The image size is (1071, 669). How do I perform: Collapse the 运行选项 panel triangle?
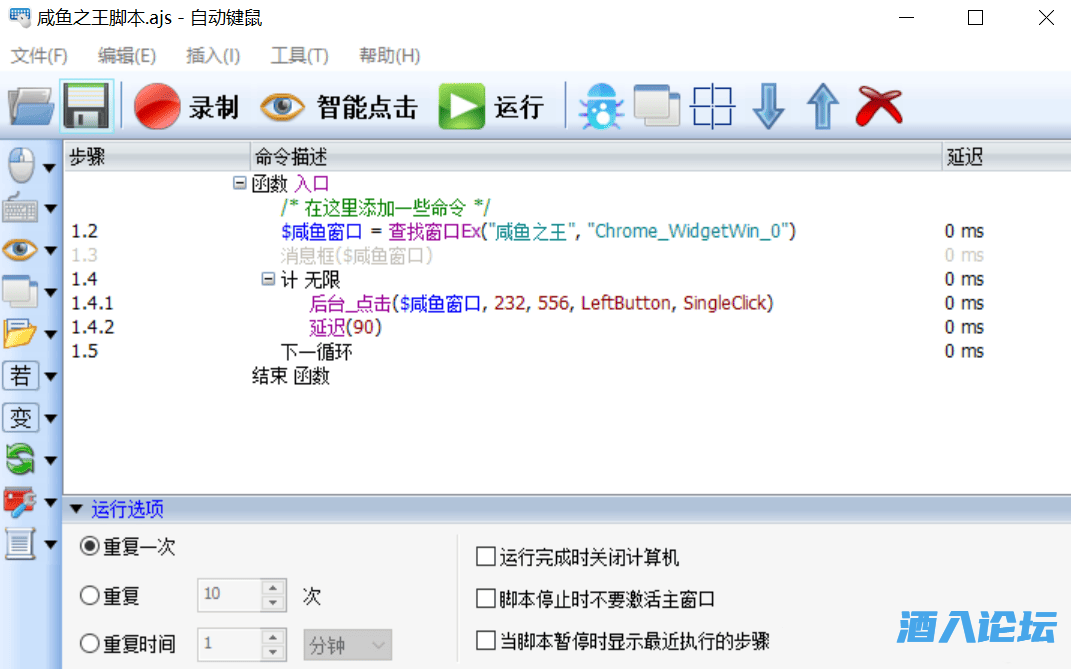pos(76,509)
